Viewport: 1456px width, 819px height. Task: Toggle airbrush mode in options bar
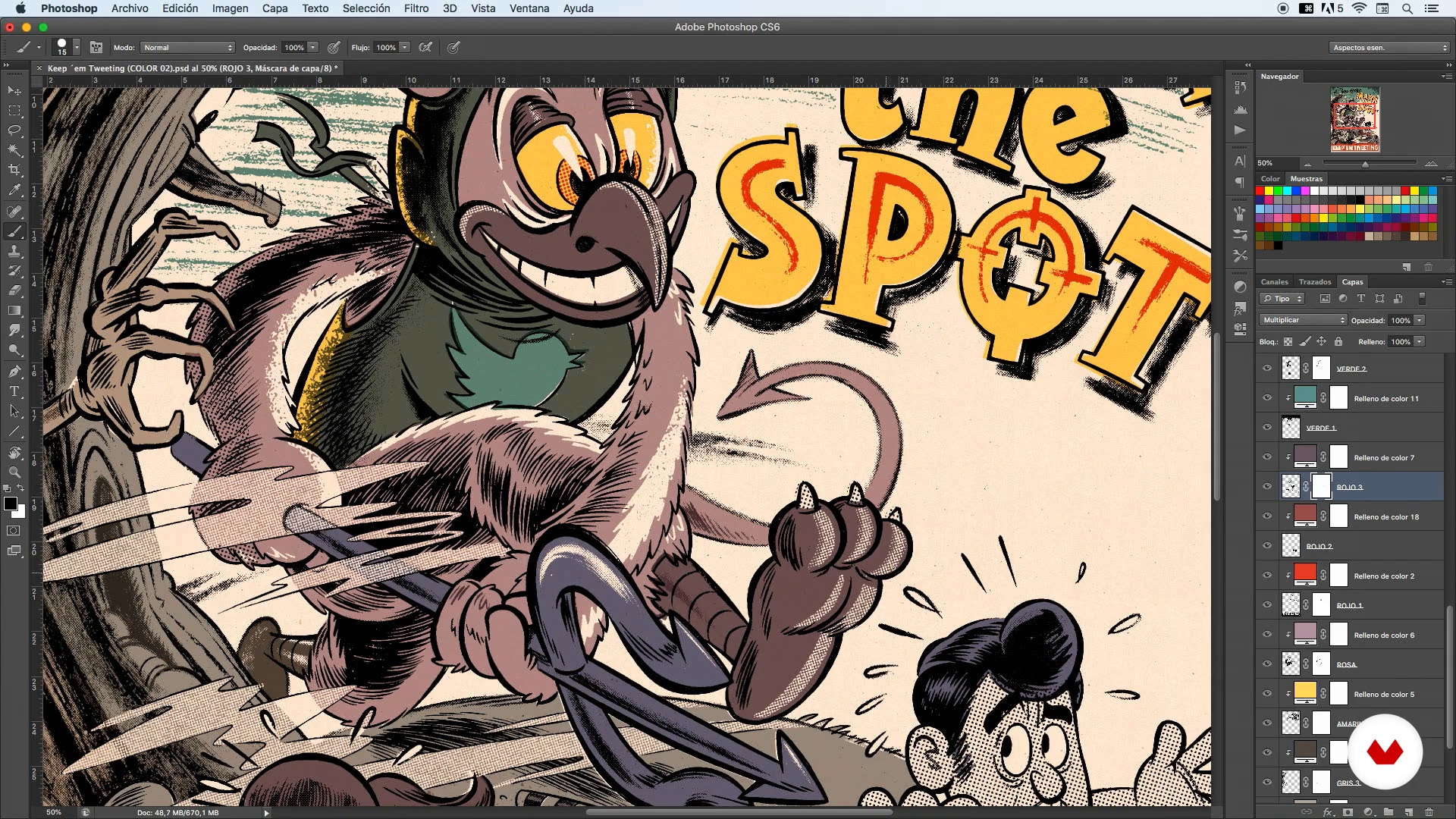(426, 47)
